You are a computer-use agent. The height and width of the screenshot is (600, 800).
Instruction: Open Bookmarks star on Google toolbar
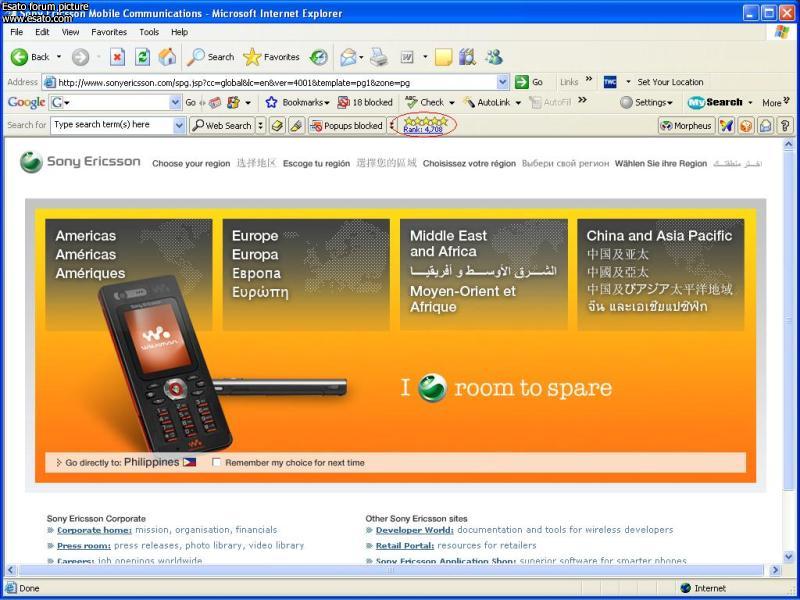point(271,103)
